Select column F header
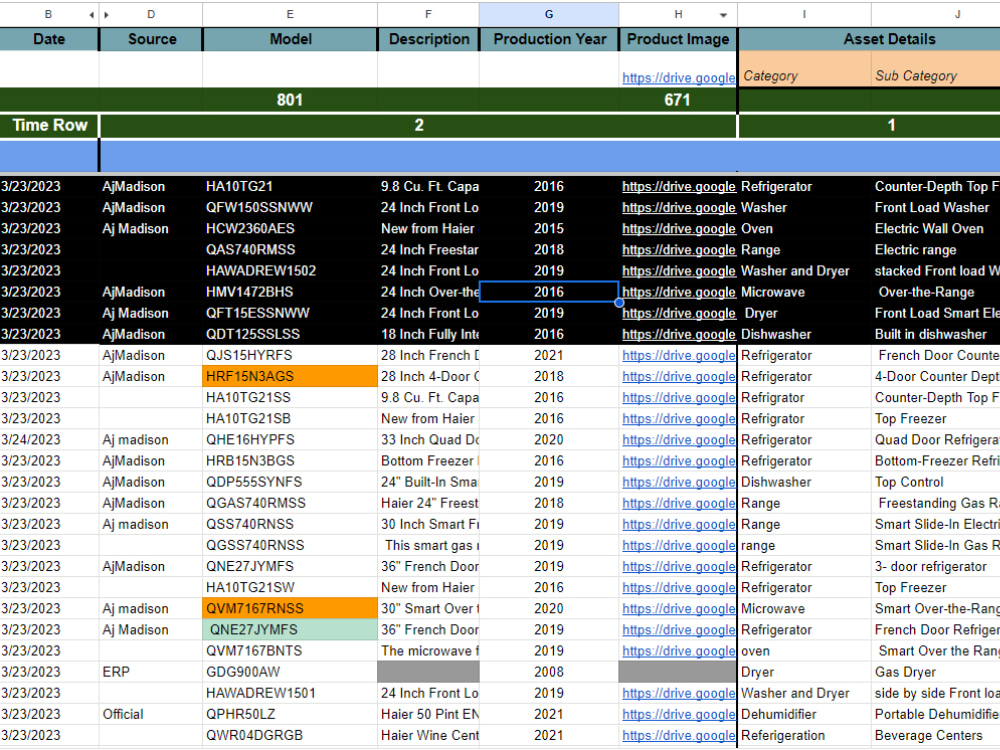 (x=428, y=14)
